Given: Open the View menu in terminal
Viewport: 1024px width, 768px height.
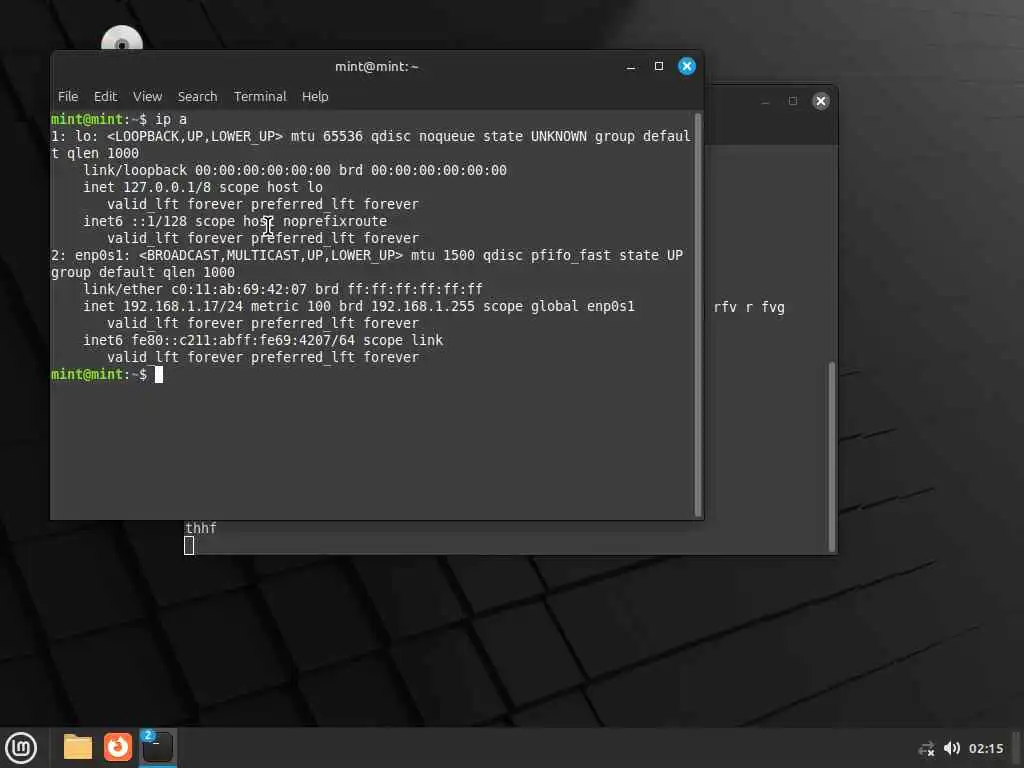Looking at the screenshot, I should tap(148, 97).
